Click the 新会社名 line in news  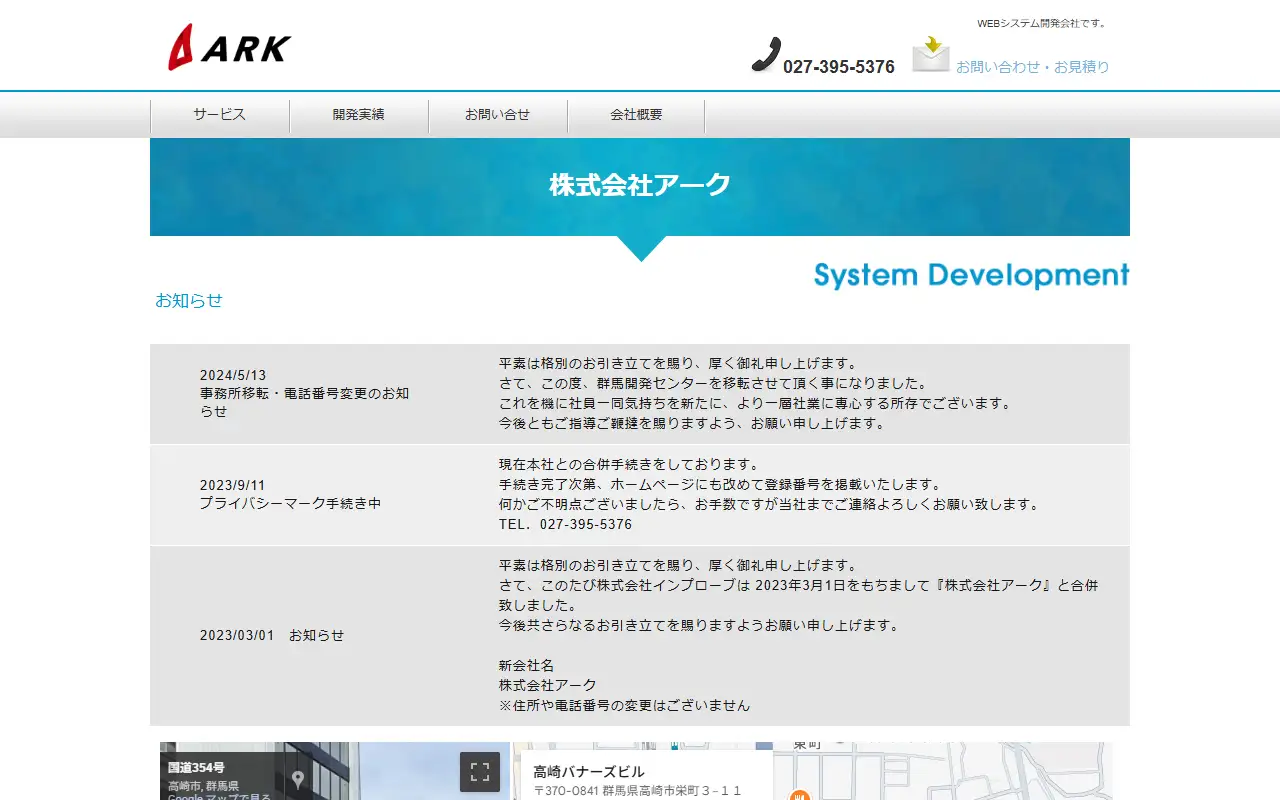coord(526,665)
